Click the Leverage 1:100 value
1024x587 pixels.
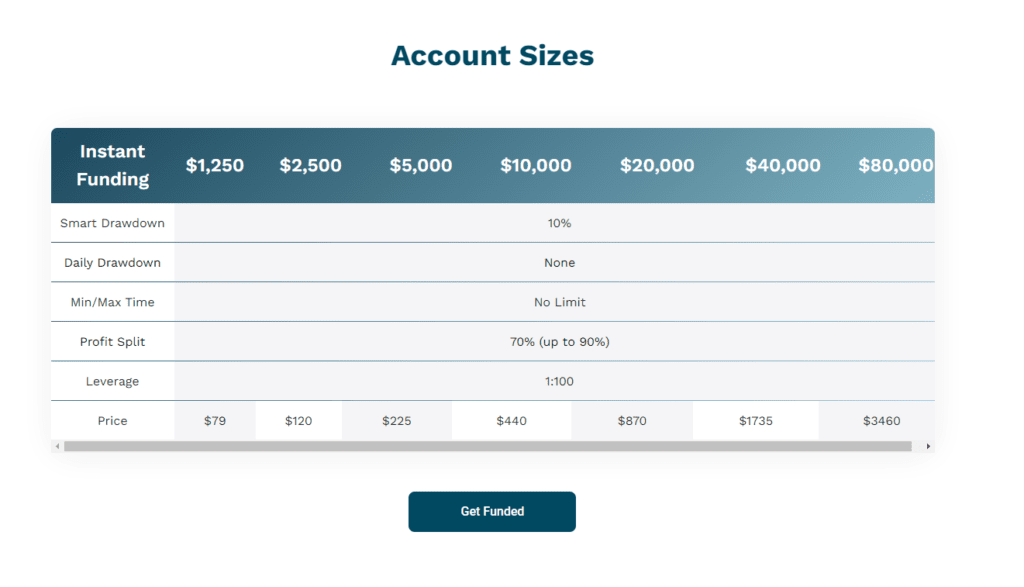click(560, 381)
